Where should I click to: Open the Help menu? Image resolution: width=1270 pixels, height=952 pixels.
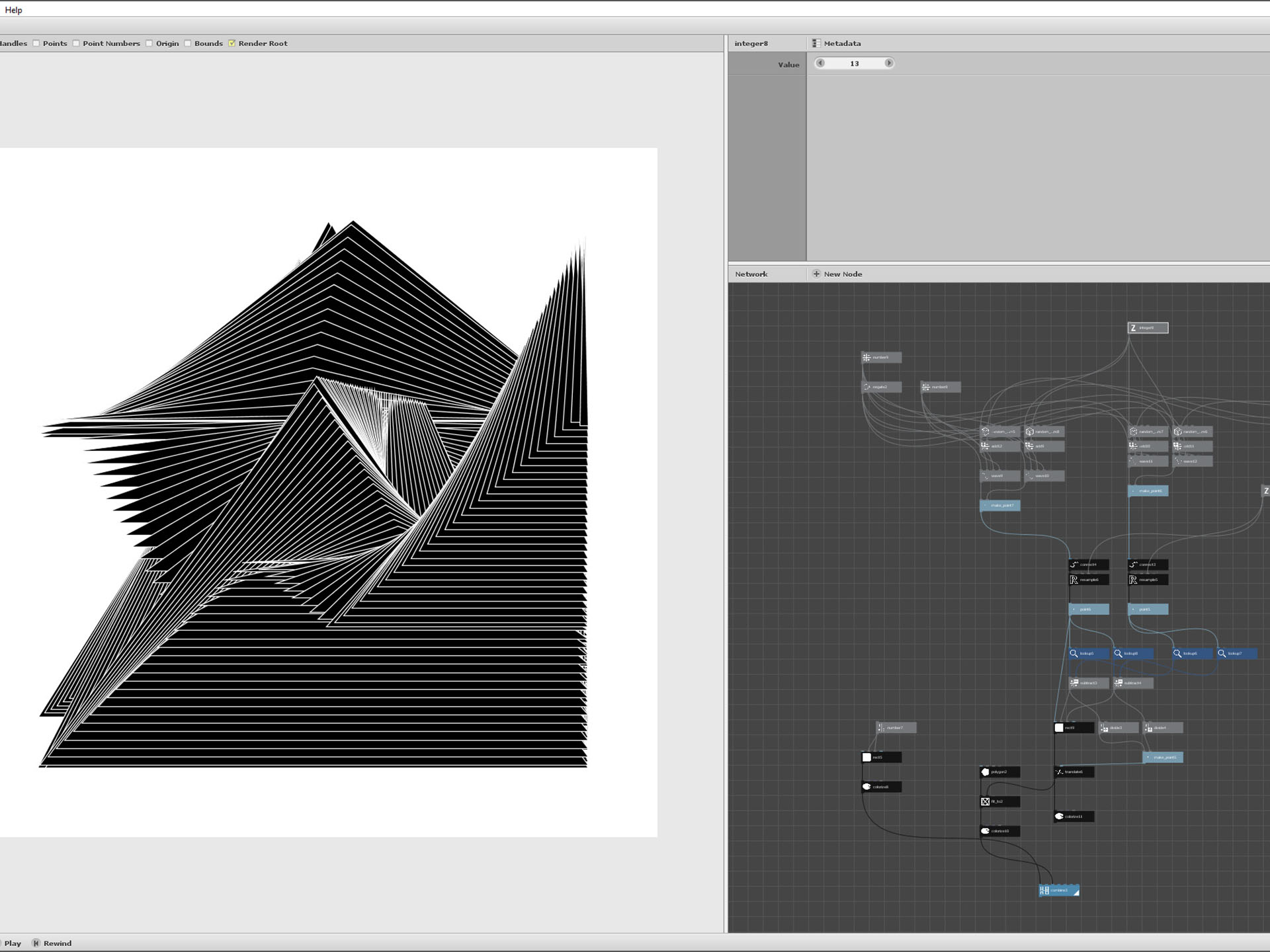coord(13,10)
